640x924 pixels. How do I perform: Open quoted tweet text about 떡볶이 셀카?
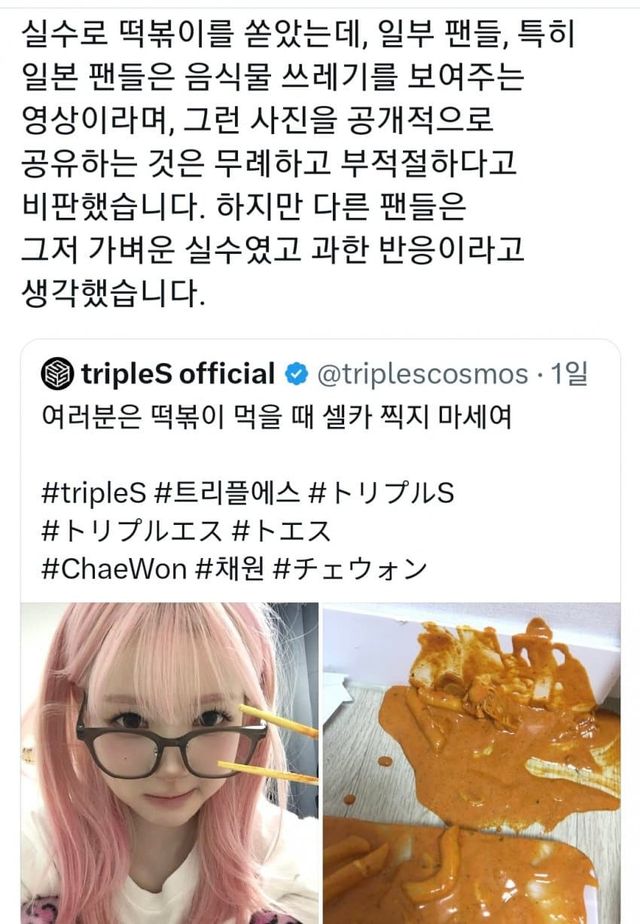click(x=277, y=417)
